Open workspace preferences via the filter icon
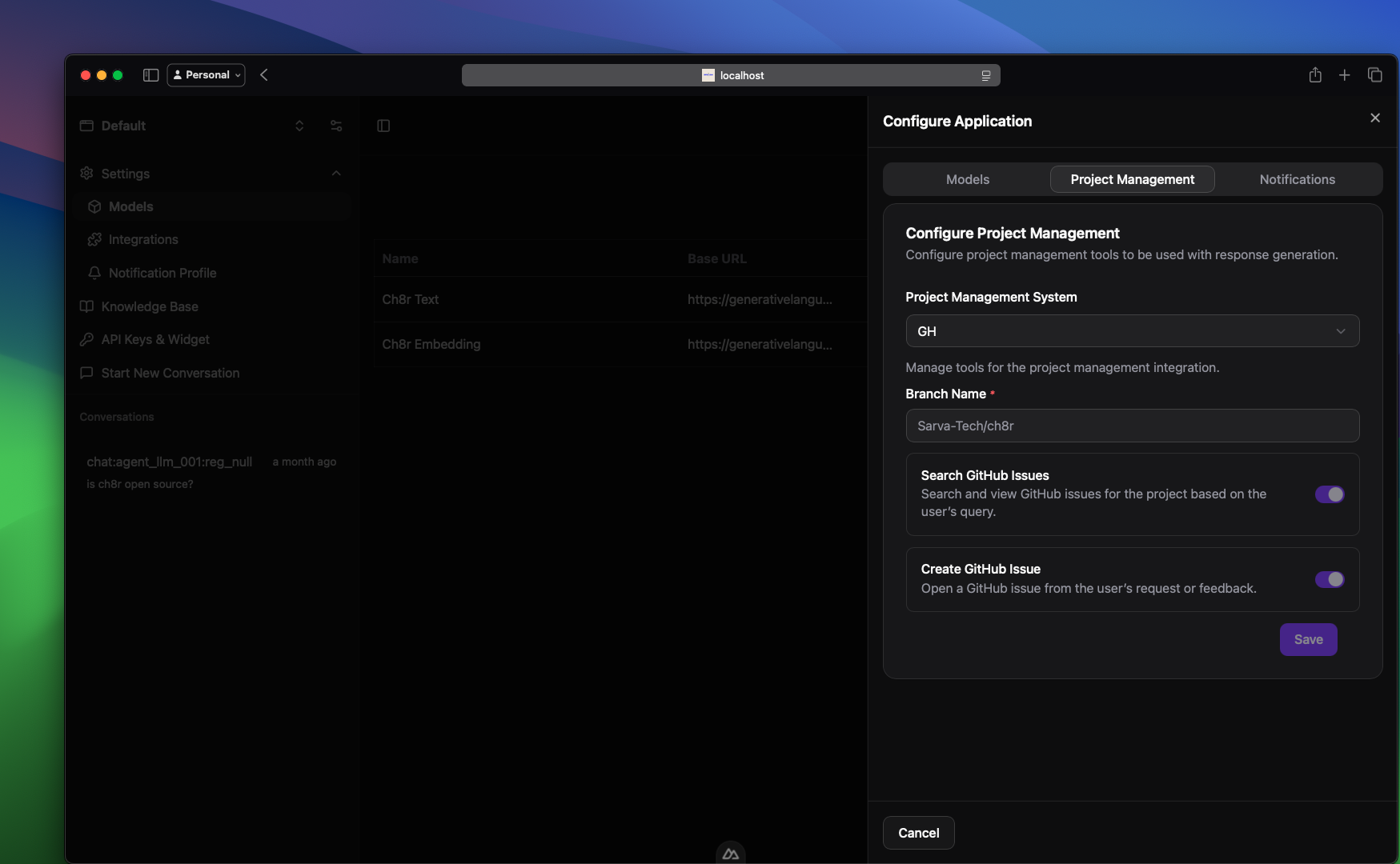Screen dimensions: 1400x864 (336, 126)
